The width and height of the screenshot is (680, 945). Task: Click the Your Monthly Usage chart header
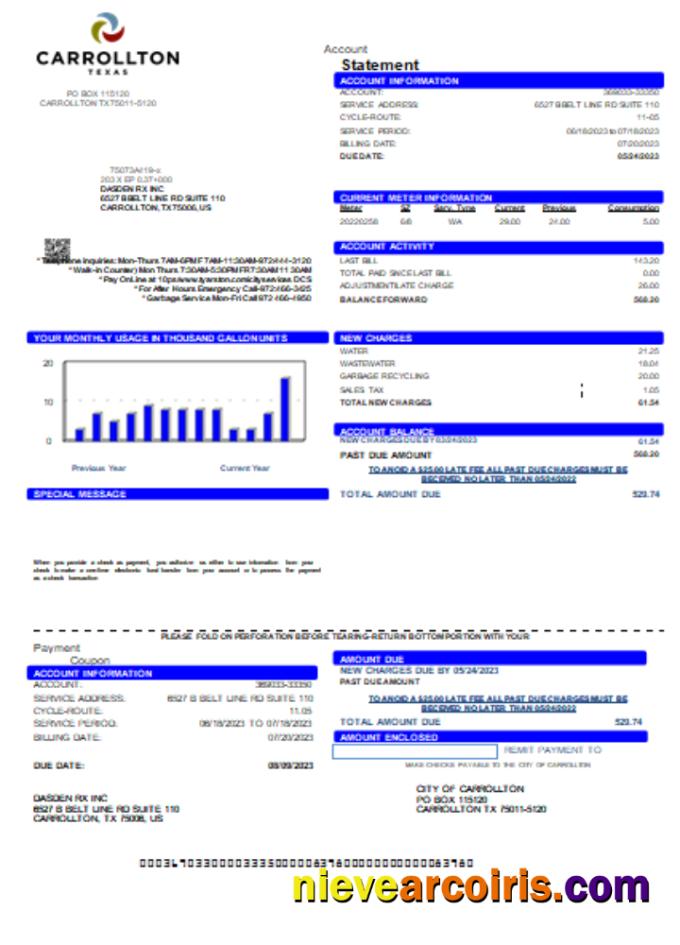click(176, 338)
